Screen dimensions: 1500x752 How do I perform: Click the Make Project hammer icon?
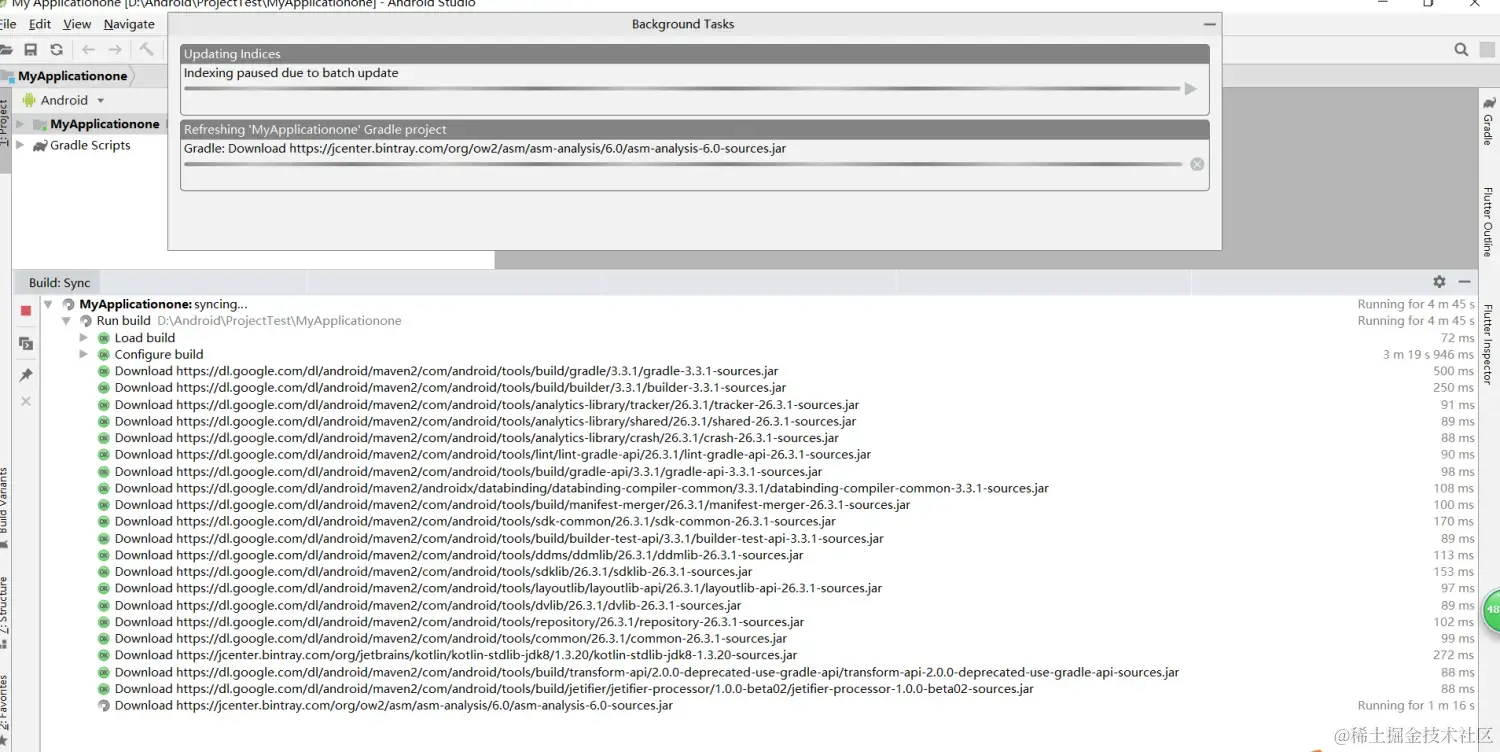coord(147,49)
